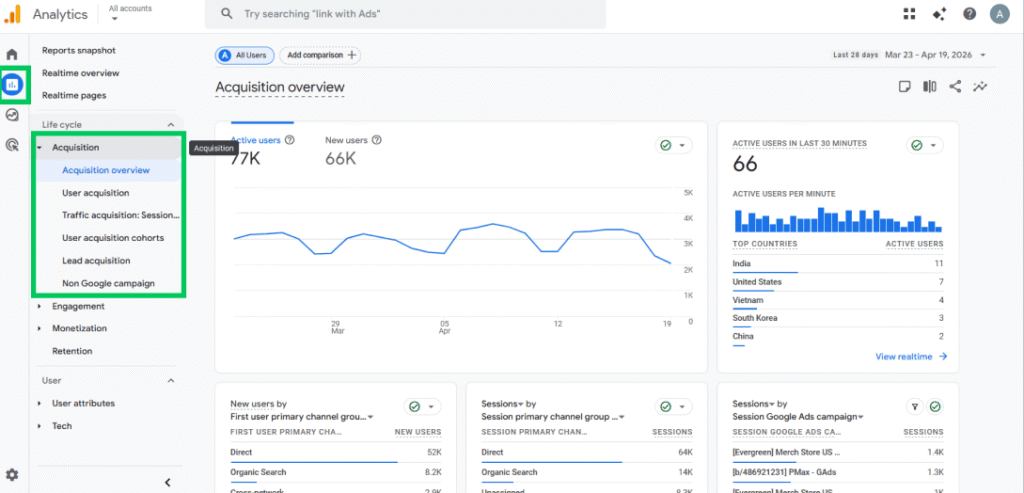
Task: Click the annotations note icon
Action: (904, 87)
